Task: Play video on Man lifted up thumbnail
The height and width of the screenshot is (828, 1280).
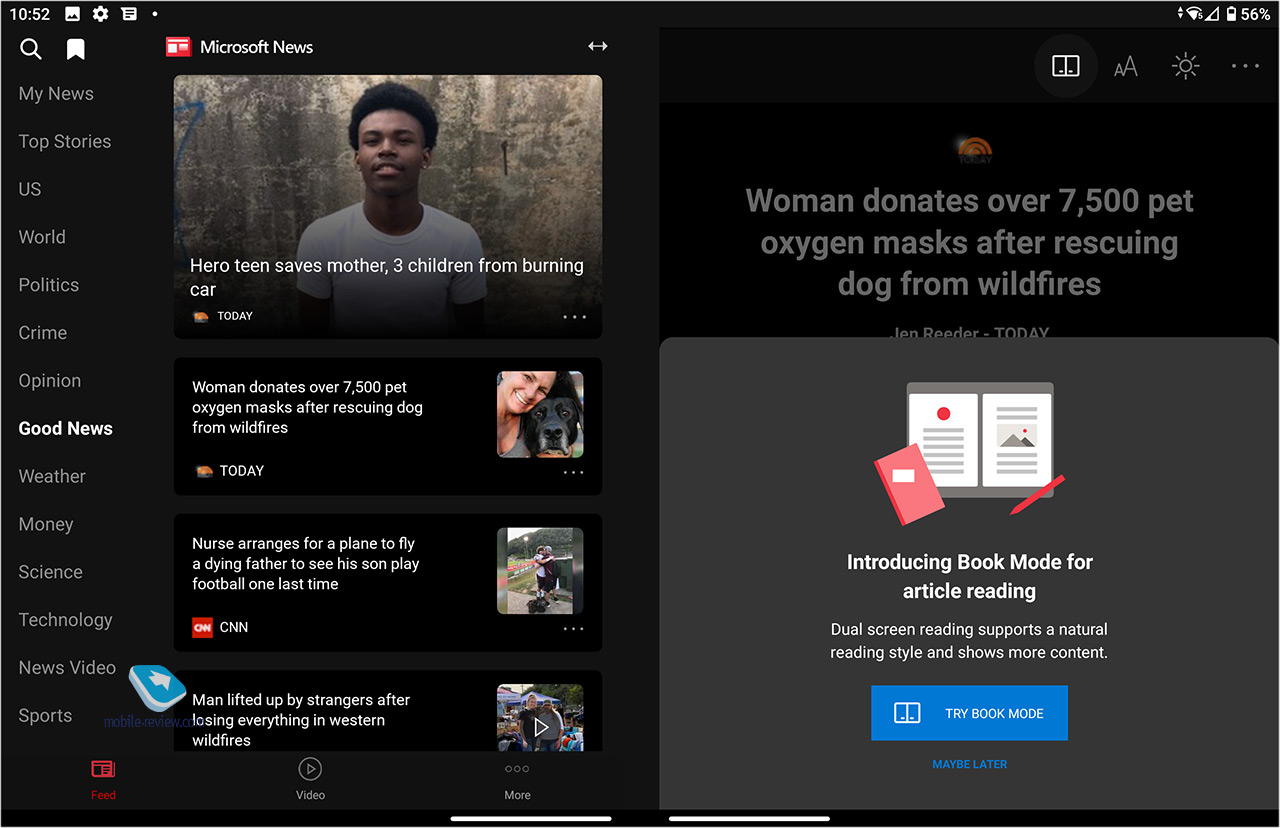Action: click(540, 727)
